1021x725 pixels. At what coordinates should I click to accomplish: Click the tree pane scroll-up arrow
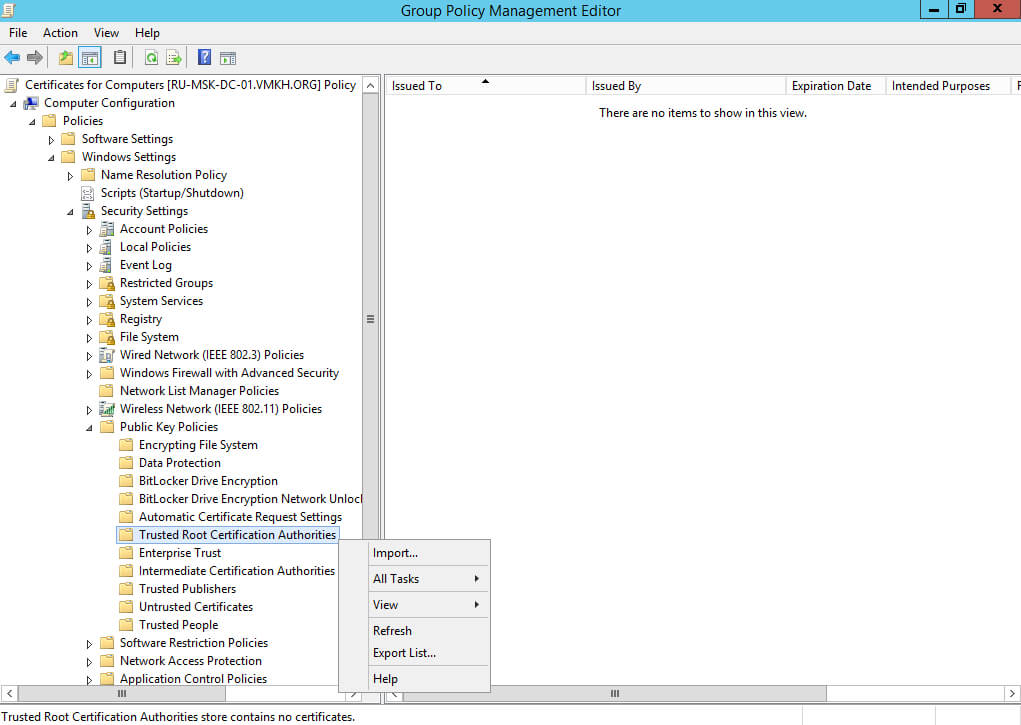(x=370, y=85)
